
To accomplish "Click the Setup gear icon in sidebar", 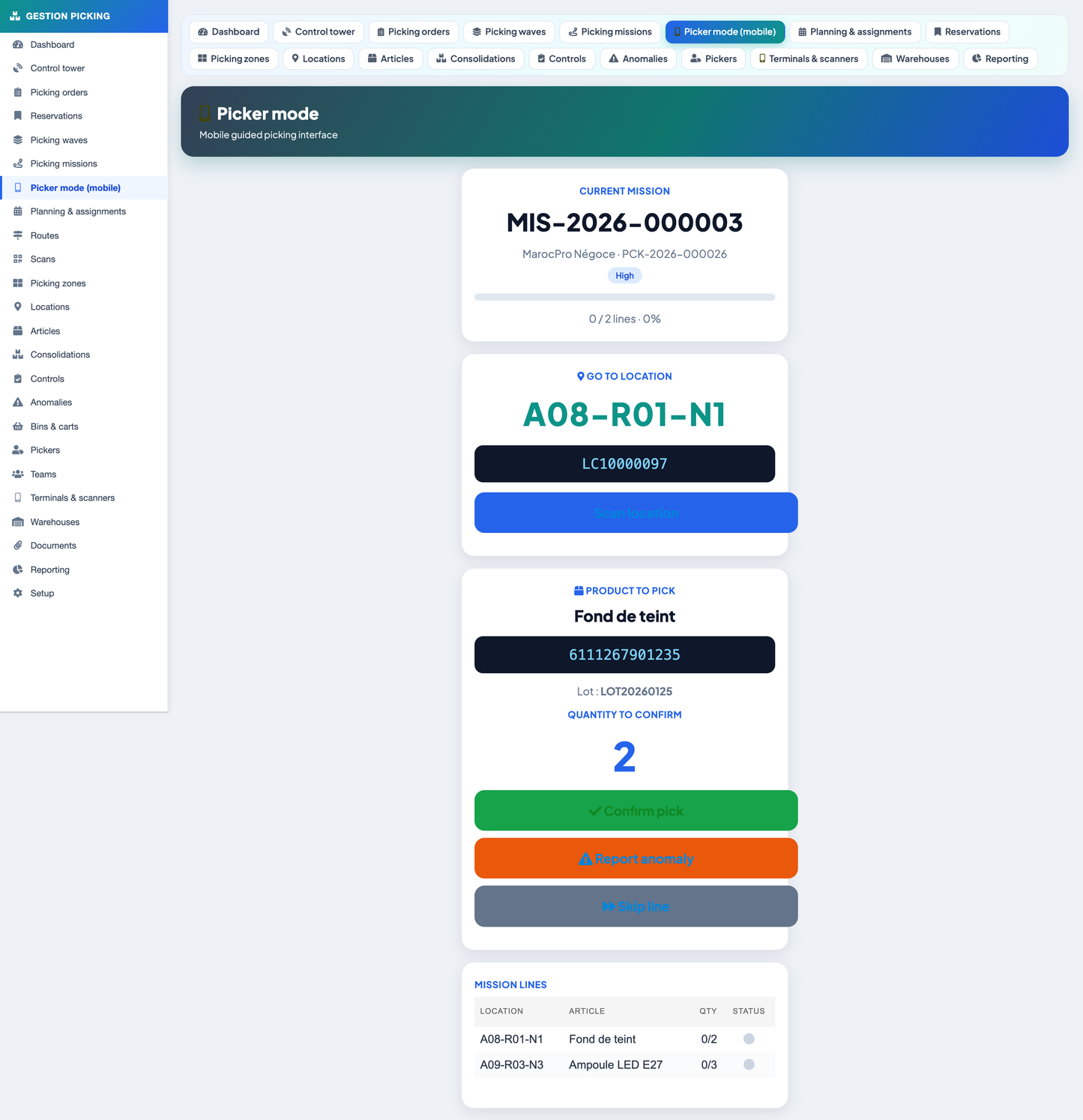I will 18,593.
